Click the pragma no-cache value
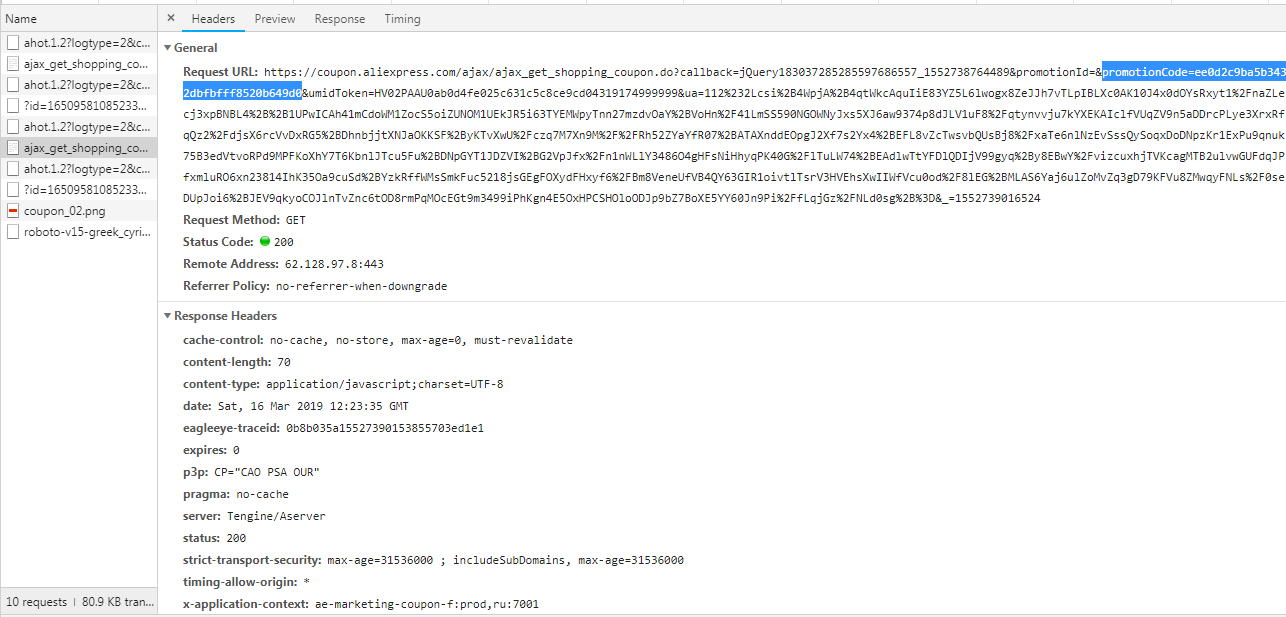This screenshot has width=1286, height=617. (262, 494)
